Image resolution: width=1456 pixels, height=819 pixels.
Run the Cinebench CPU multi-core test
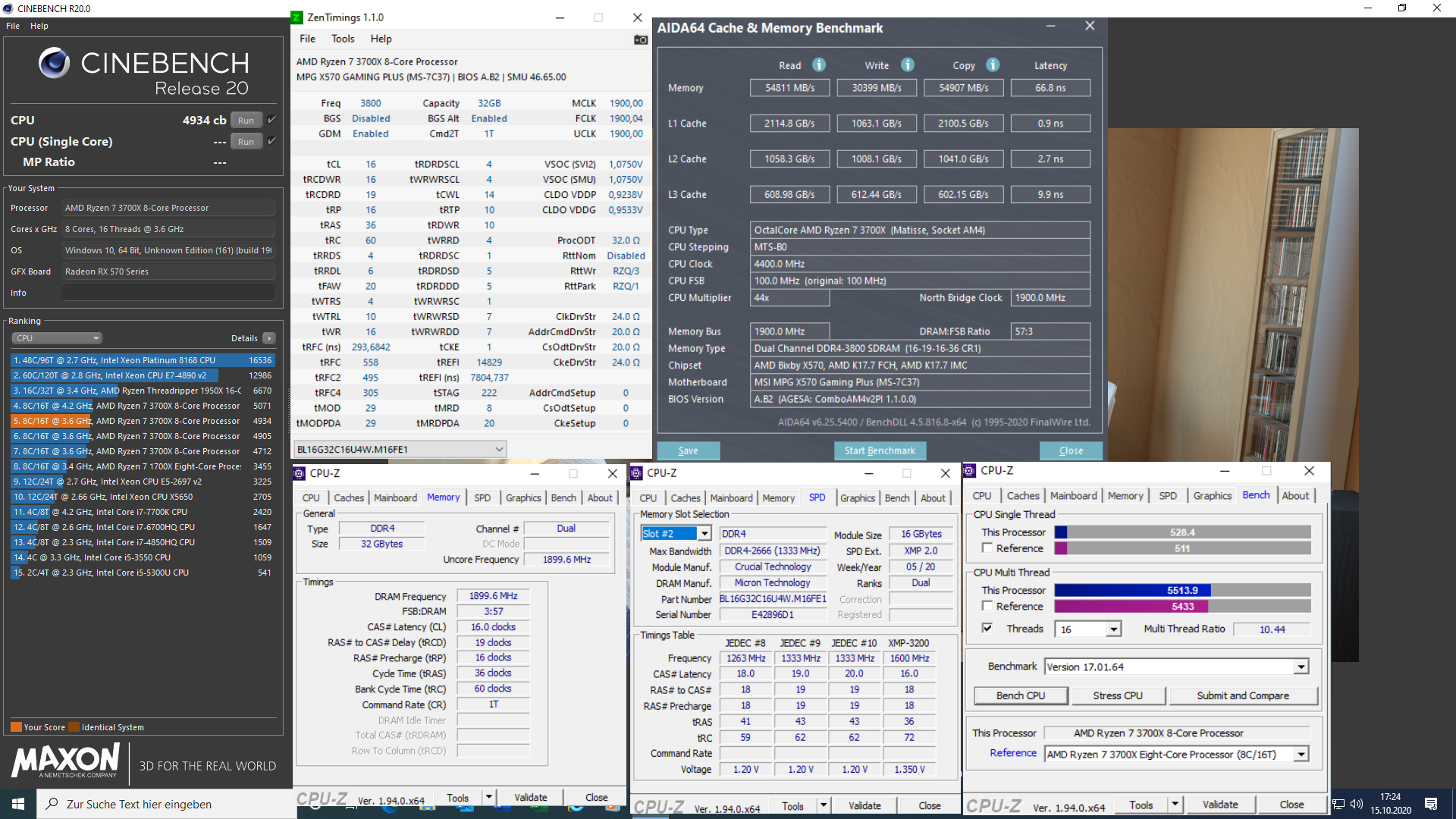[x=246, y=120]
